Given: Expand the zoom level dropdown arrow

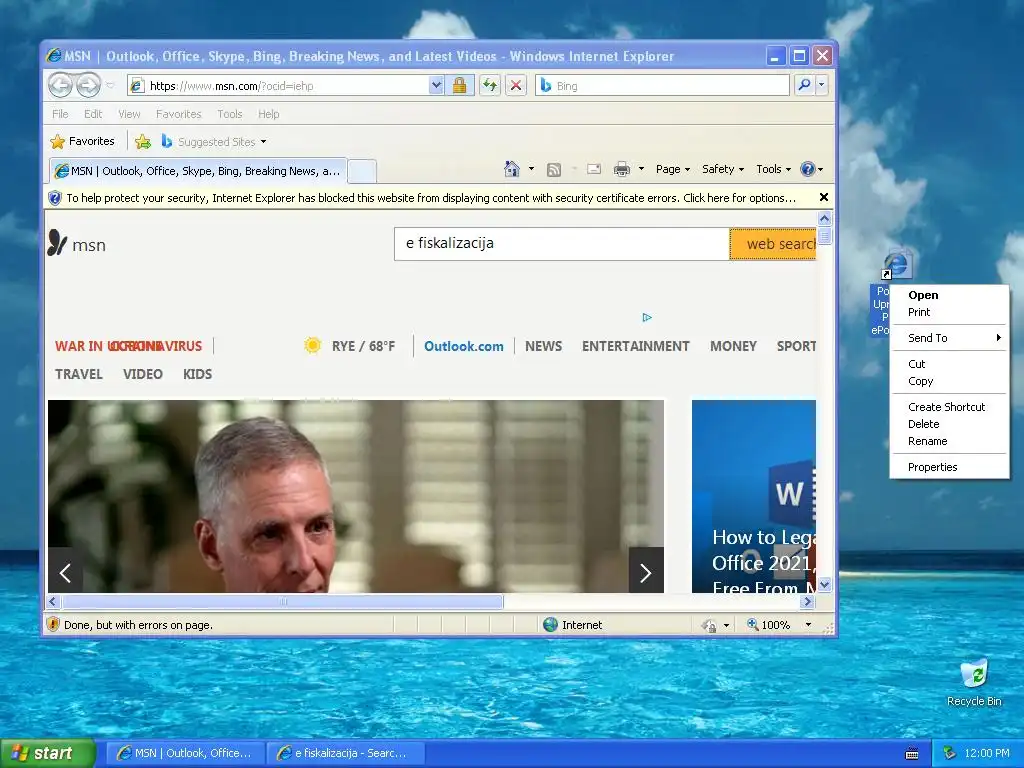Looking at the screenshot, I should click(808, 625).
